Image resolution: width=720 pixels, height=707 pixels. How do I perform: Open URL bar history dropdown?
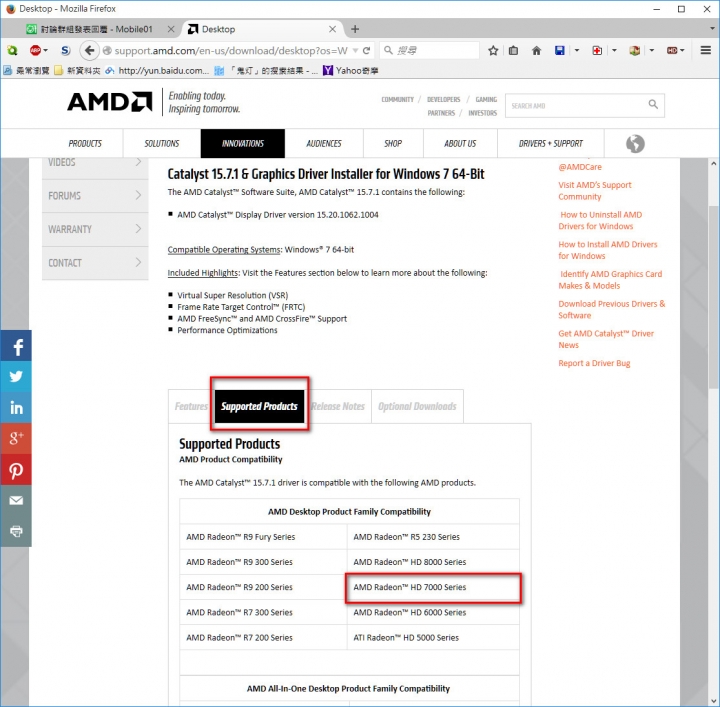tap(355, 50)
